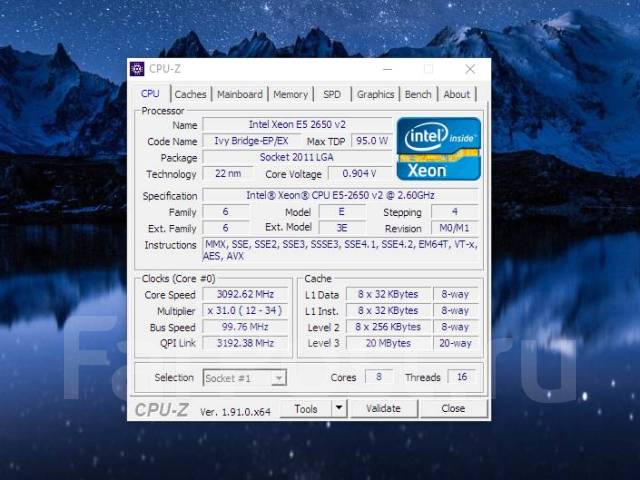Open the Bench tab

(418, 94)
